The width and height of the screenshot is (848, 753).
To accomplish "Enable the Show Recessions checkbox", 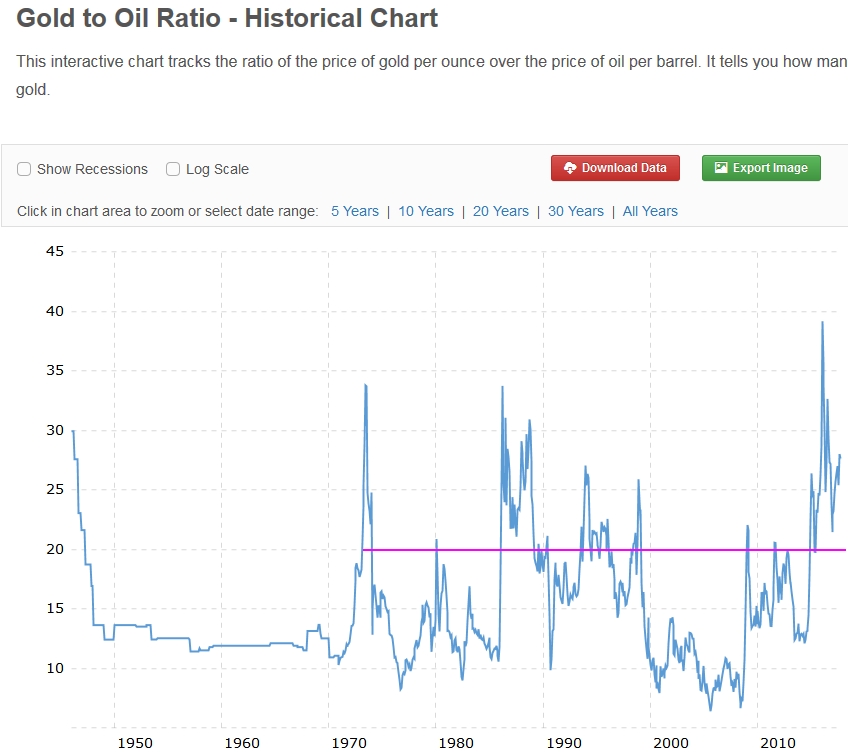I will (24, 169).
